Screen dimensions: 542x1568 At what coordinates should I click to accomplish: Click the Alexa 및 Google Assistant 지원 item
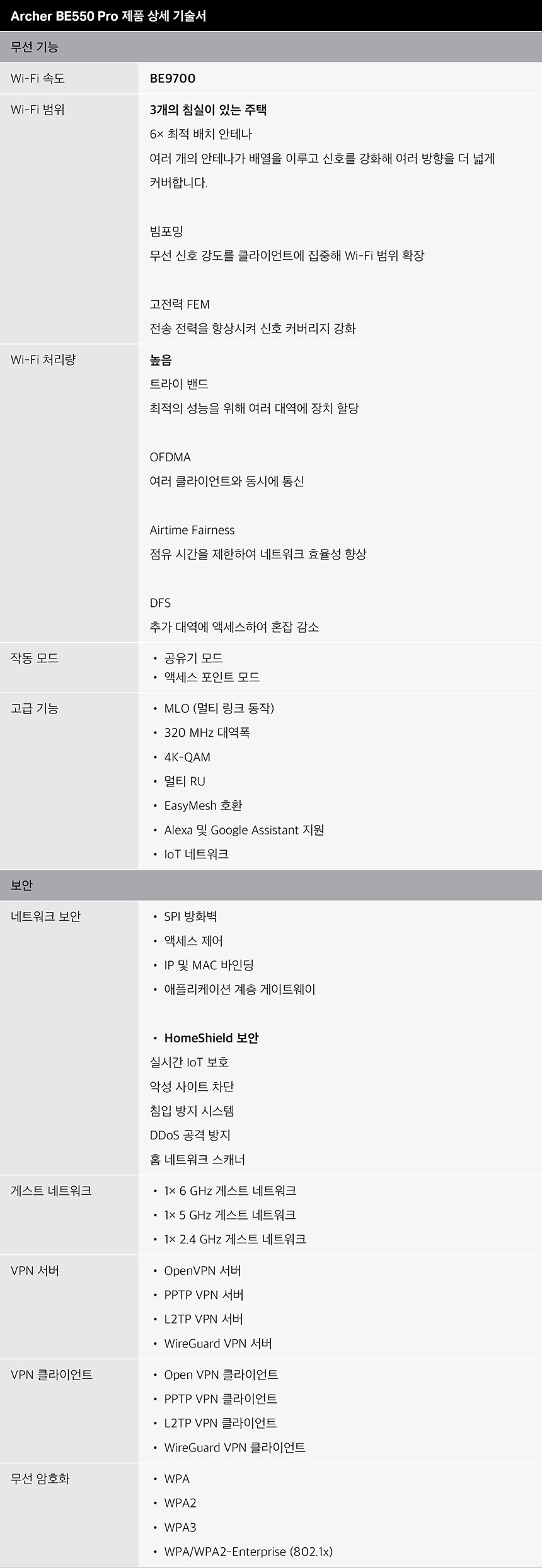tap(244, 830)
